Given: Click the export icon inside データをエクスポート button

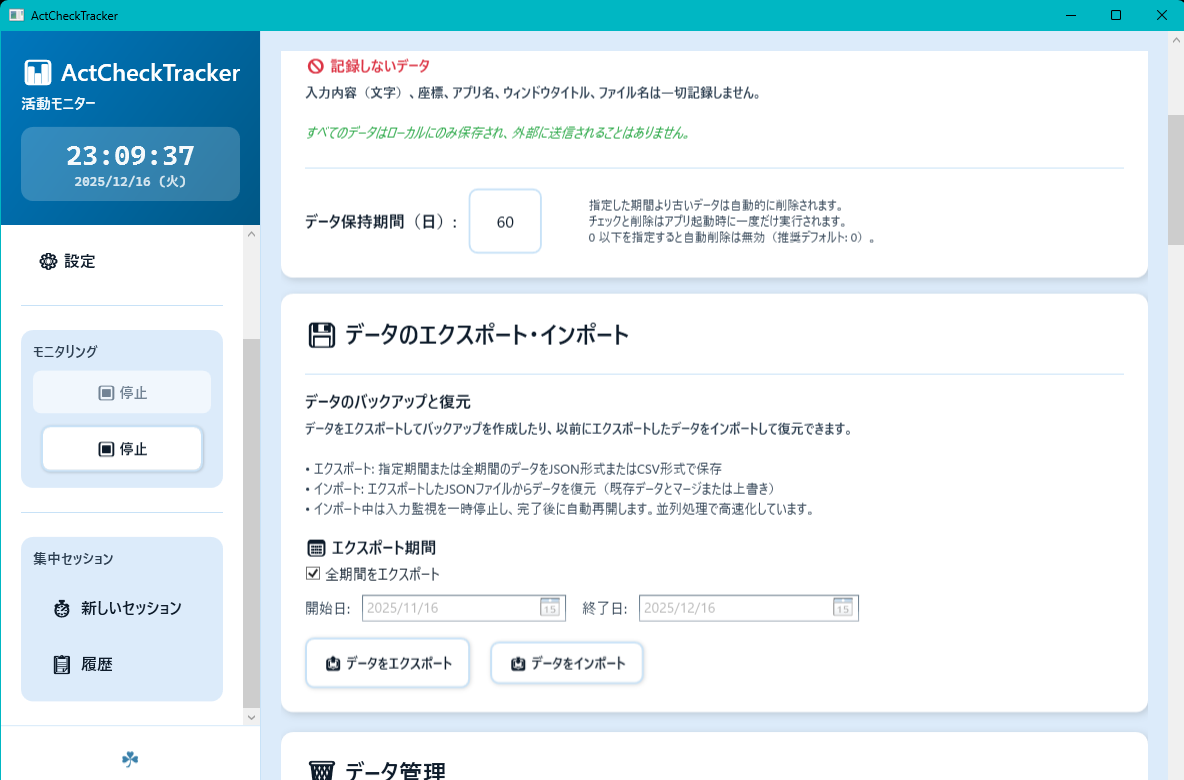Looking at the screenshot, I should pyautogui.click(x=333, y=662).
